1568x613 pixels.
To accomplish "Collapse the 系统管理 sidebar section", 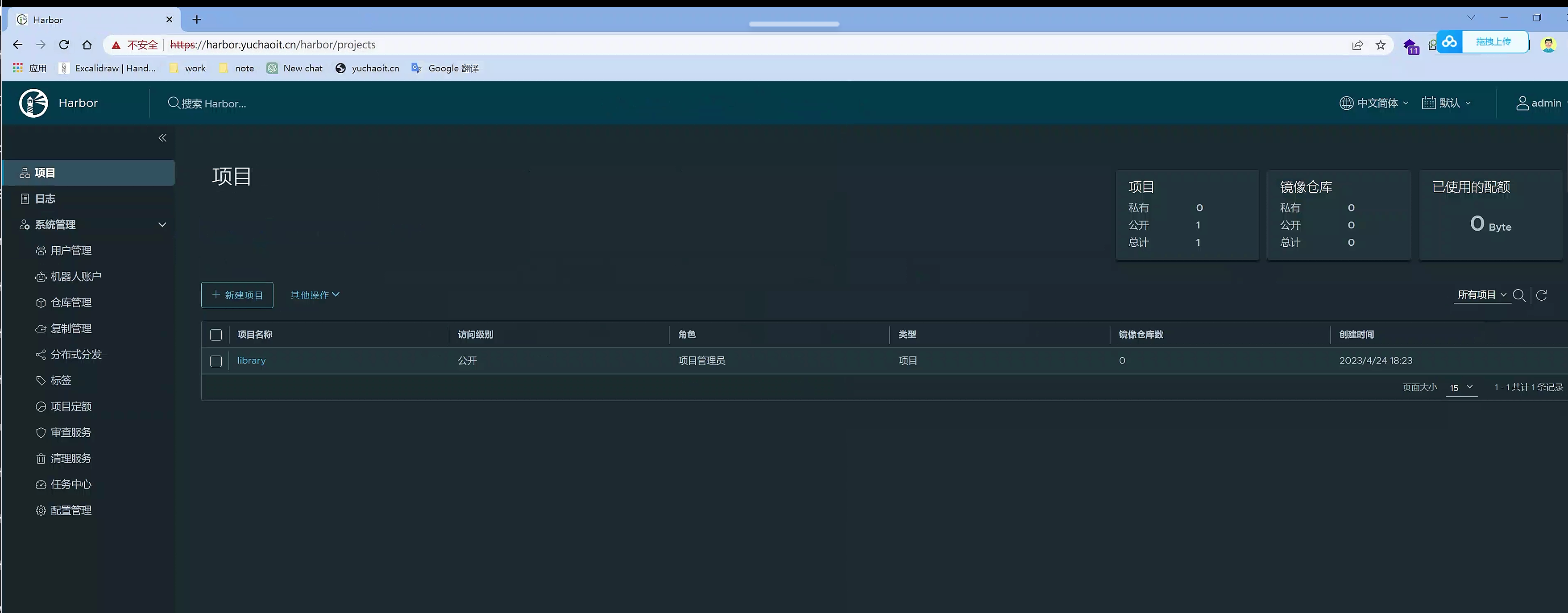I will point(162,224).
